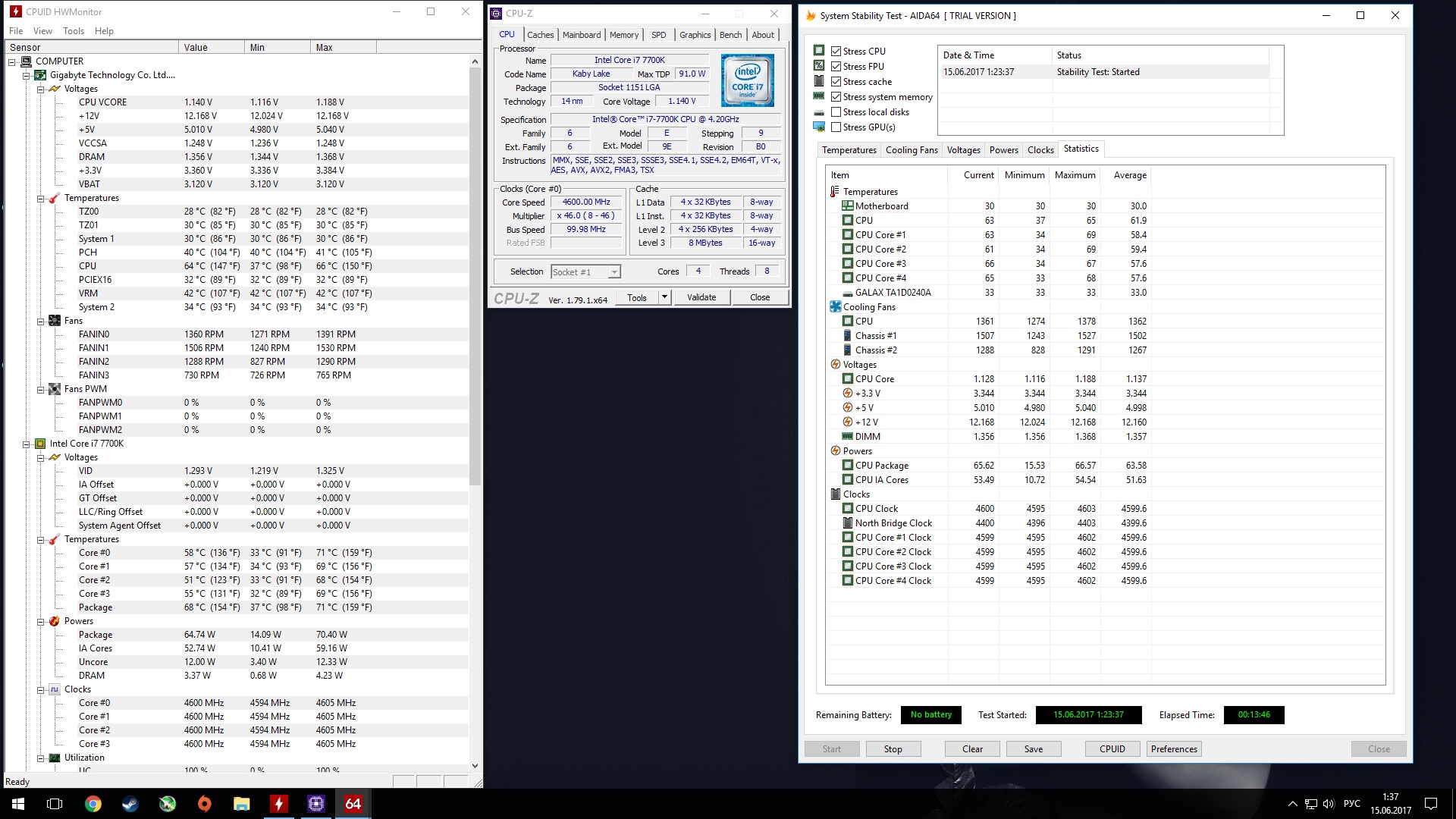The height and width of the screenshot is (819, 1456).
Task: Enable the Stress local disks checkbox
Action: [x=836, y=112]
